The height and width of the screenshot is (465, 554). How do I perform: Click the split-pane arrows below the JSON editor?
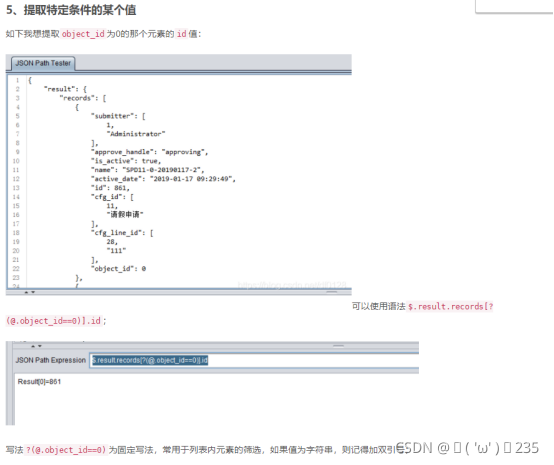coord(30,292)
